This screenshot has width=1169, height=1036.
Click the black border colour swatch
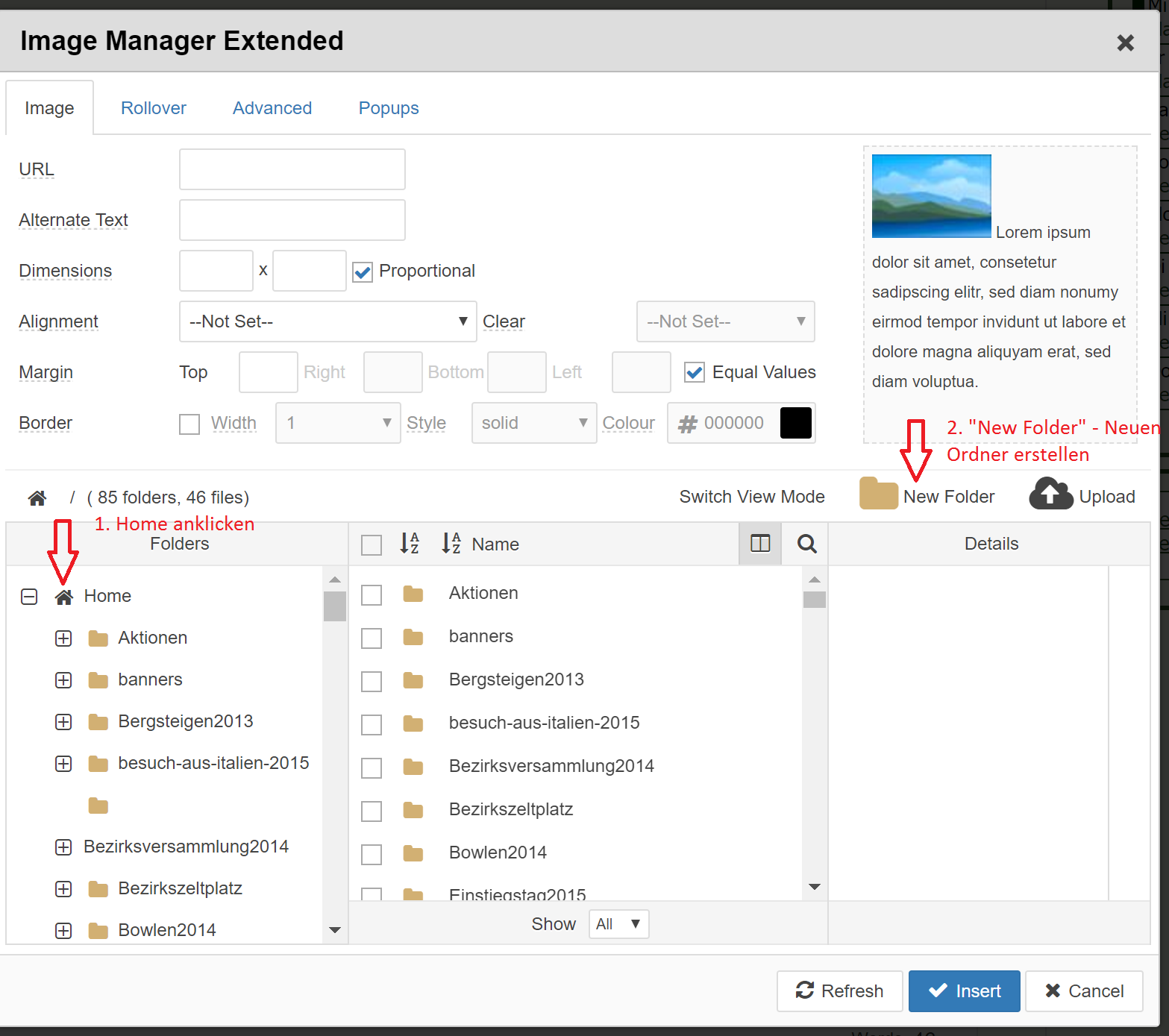(x=795, y=423)
